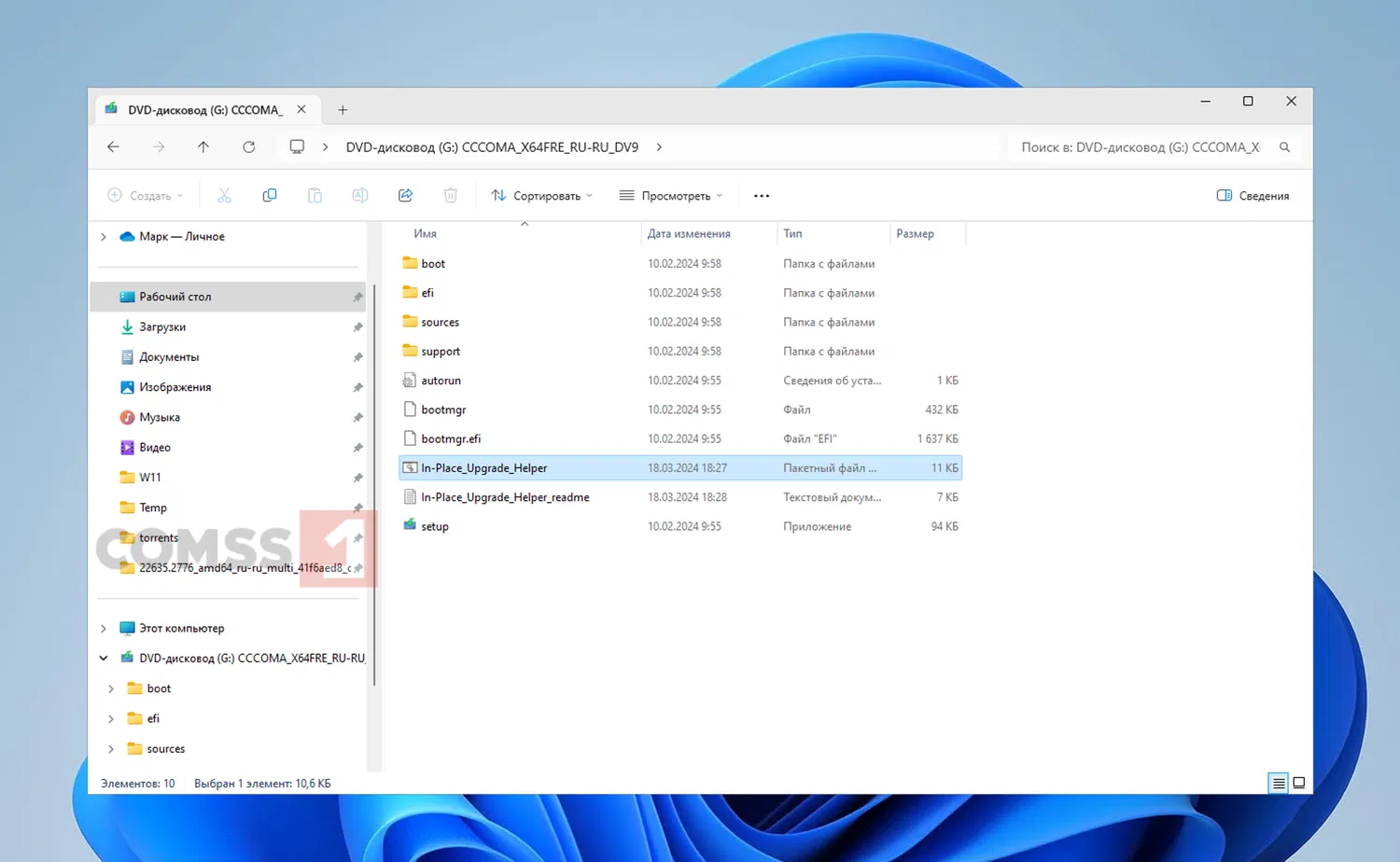The image size is (1400, 862).
Task: Switch to large thumbnails view in status bar
Action: (1298, 784)
